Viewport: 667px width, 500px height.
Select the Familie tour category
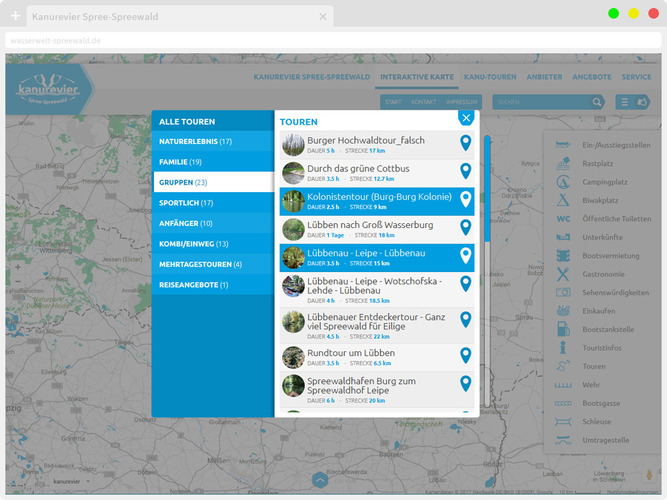click(x=181, y=161)
